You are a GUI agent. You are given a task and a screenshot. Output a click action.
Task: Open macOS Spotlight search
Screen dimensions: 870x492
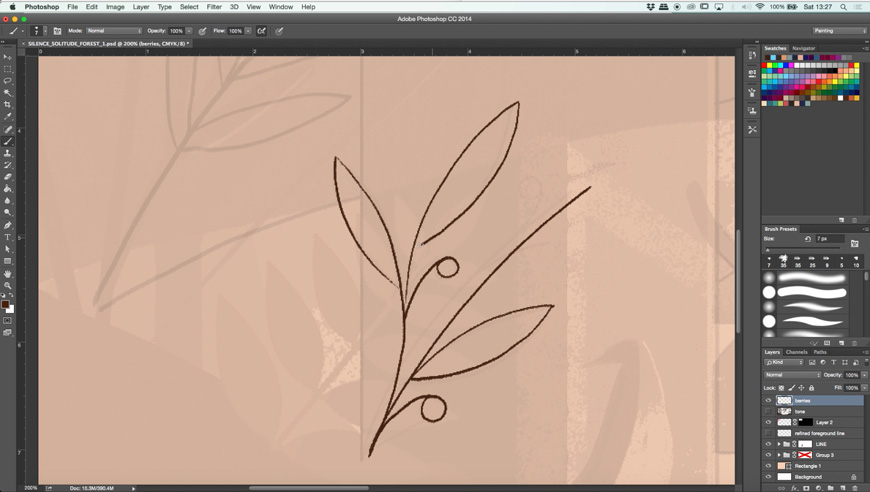coord(843,7)
